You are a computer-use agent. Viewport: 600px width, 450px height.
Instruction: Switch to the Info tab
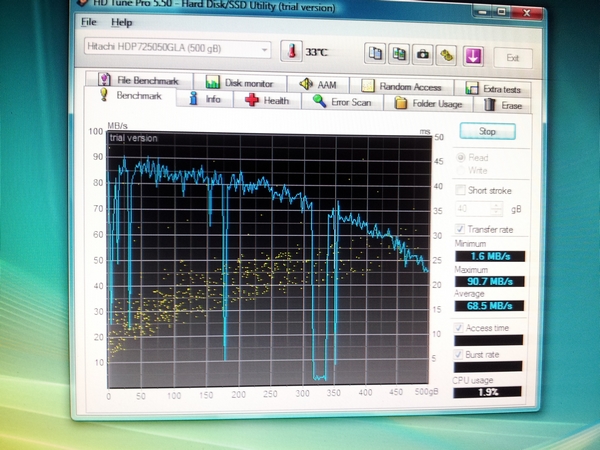205,99
